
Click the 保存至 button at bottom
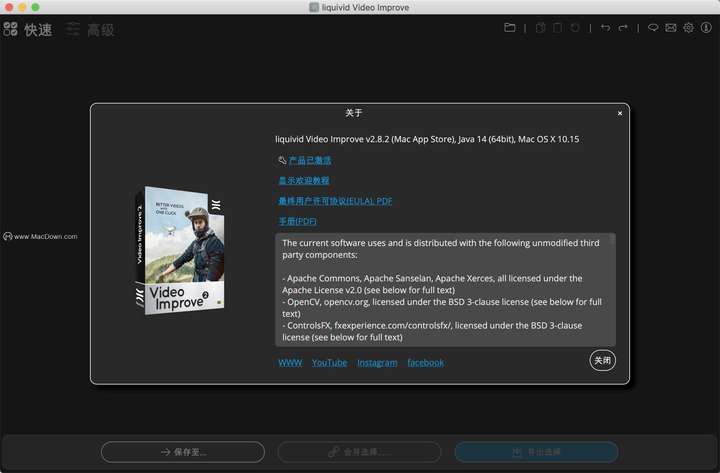click(x=183, y=452)
